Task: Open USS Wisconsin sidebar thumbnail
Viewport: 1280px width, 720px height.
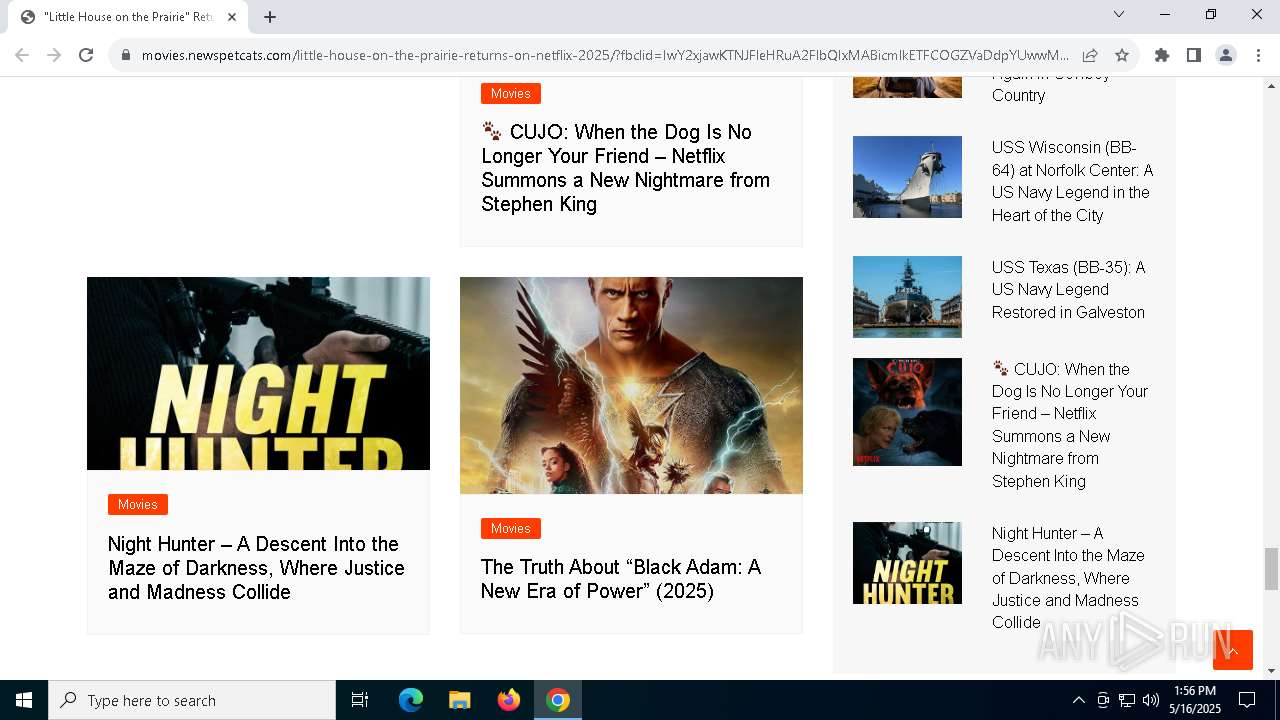Action: 907,177
